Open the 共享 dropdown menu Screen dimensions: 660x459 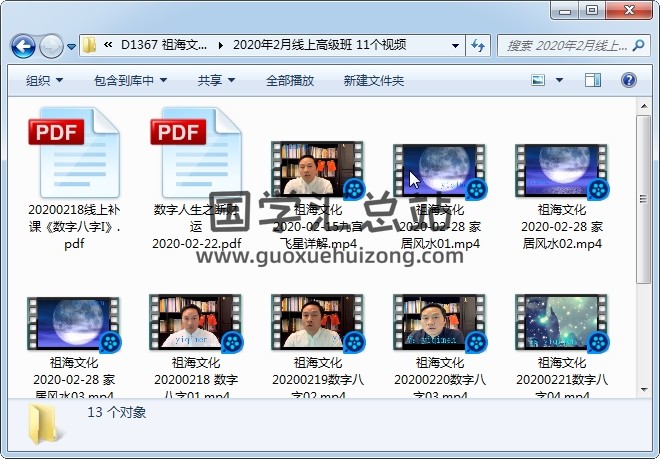tap(216, 80)
